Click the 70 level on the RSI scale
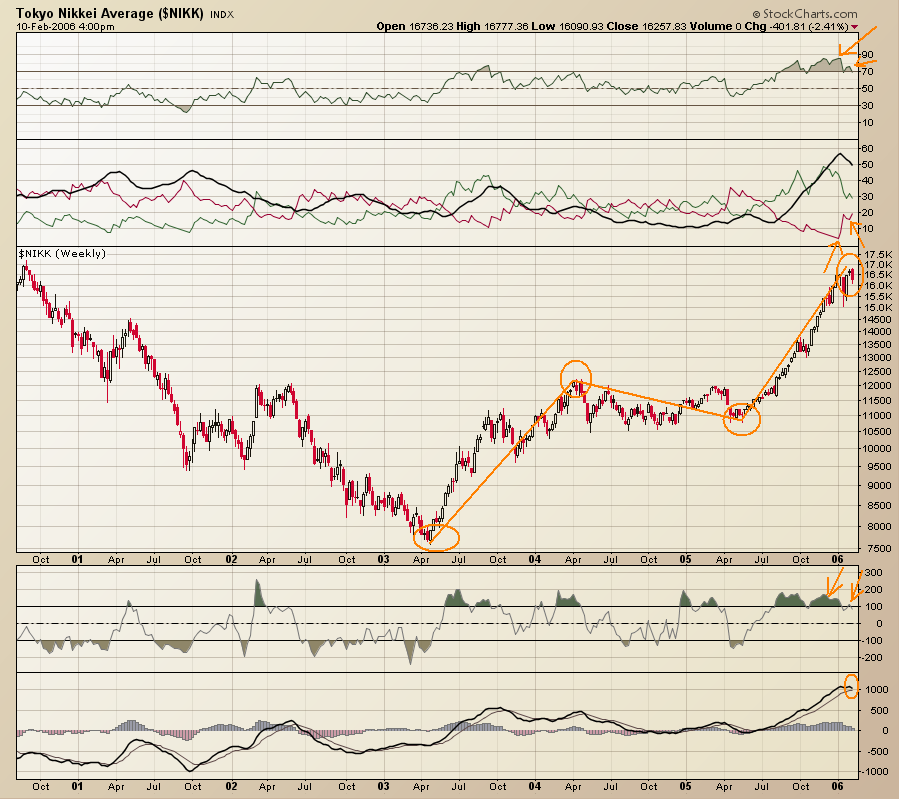The image size is (899, 800). coord(867,72)
